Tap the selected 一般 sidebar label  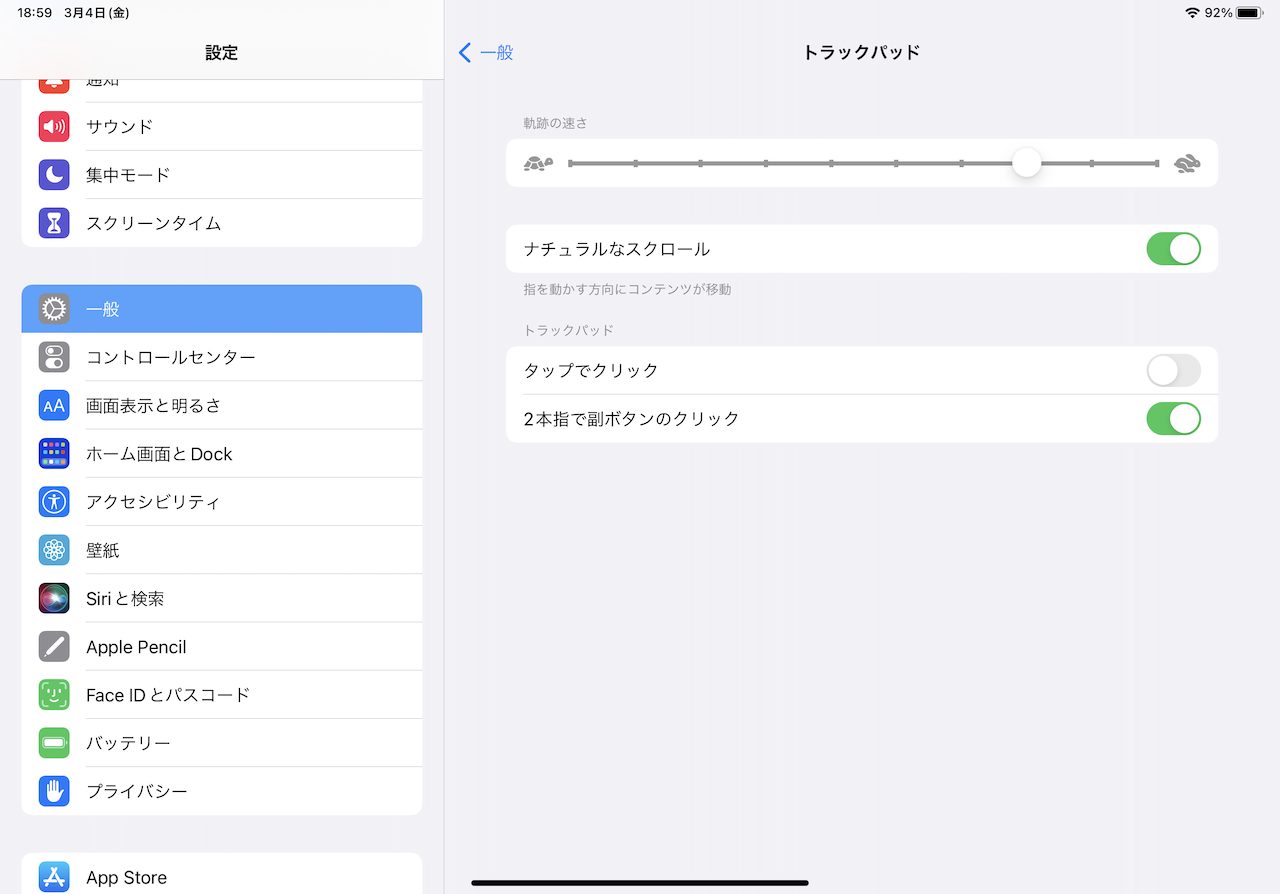tap(103, 309)
